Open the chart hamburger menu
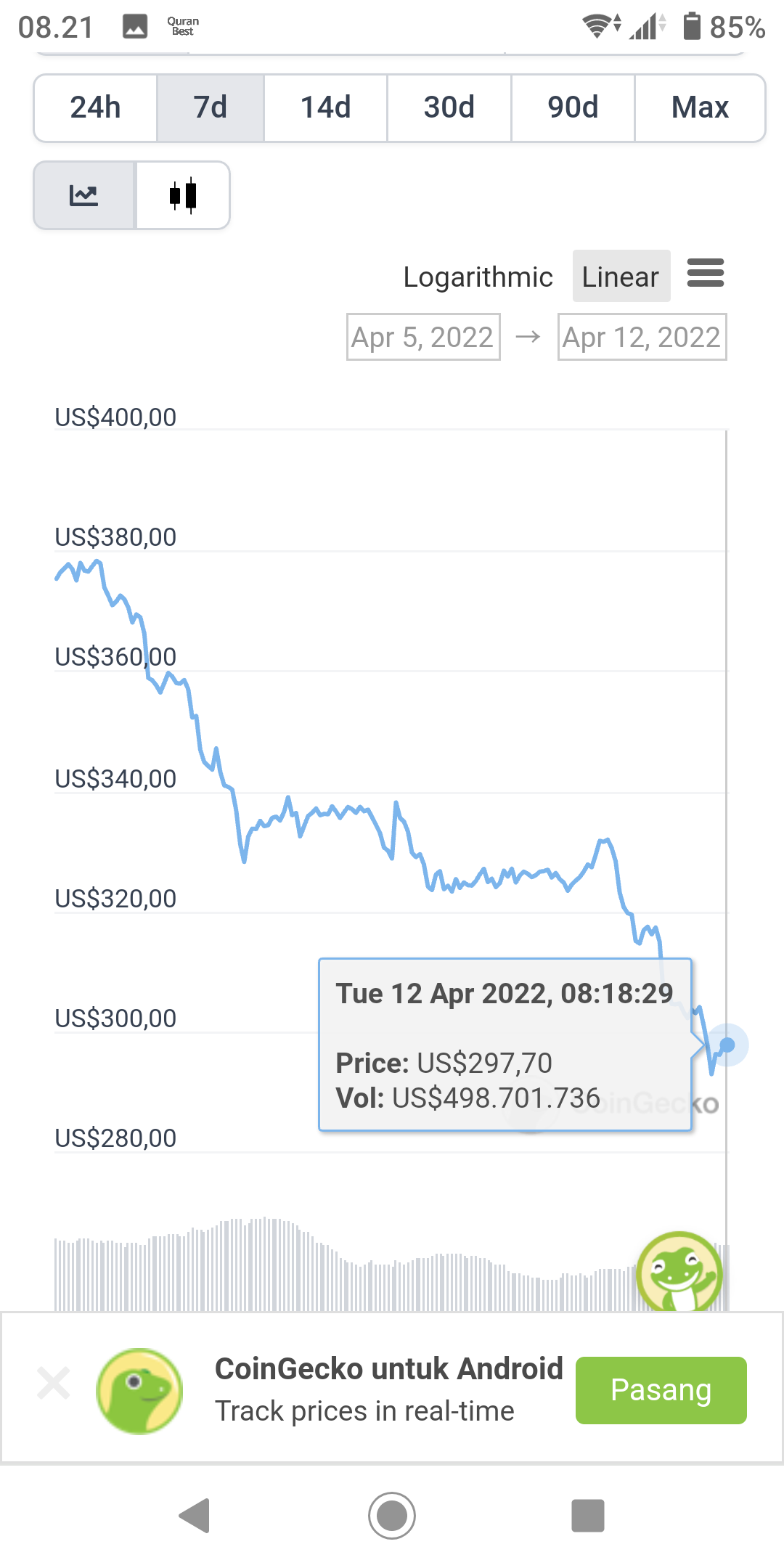The width and height of the screenshot is (784, 1568). pos(706,273)
